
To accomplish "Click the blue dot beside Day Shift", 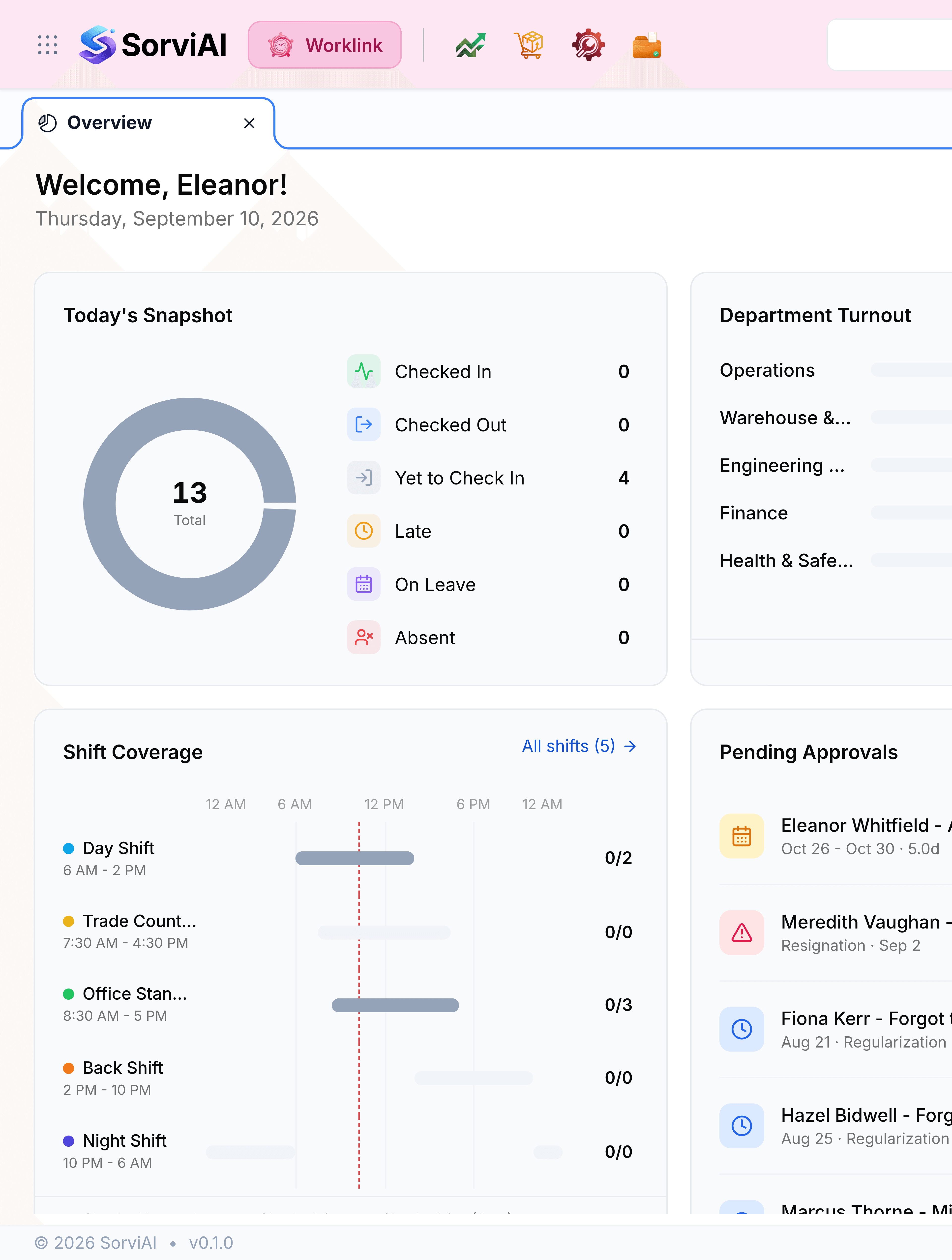I will (x=68, y=848).
